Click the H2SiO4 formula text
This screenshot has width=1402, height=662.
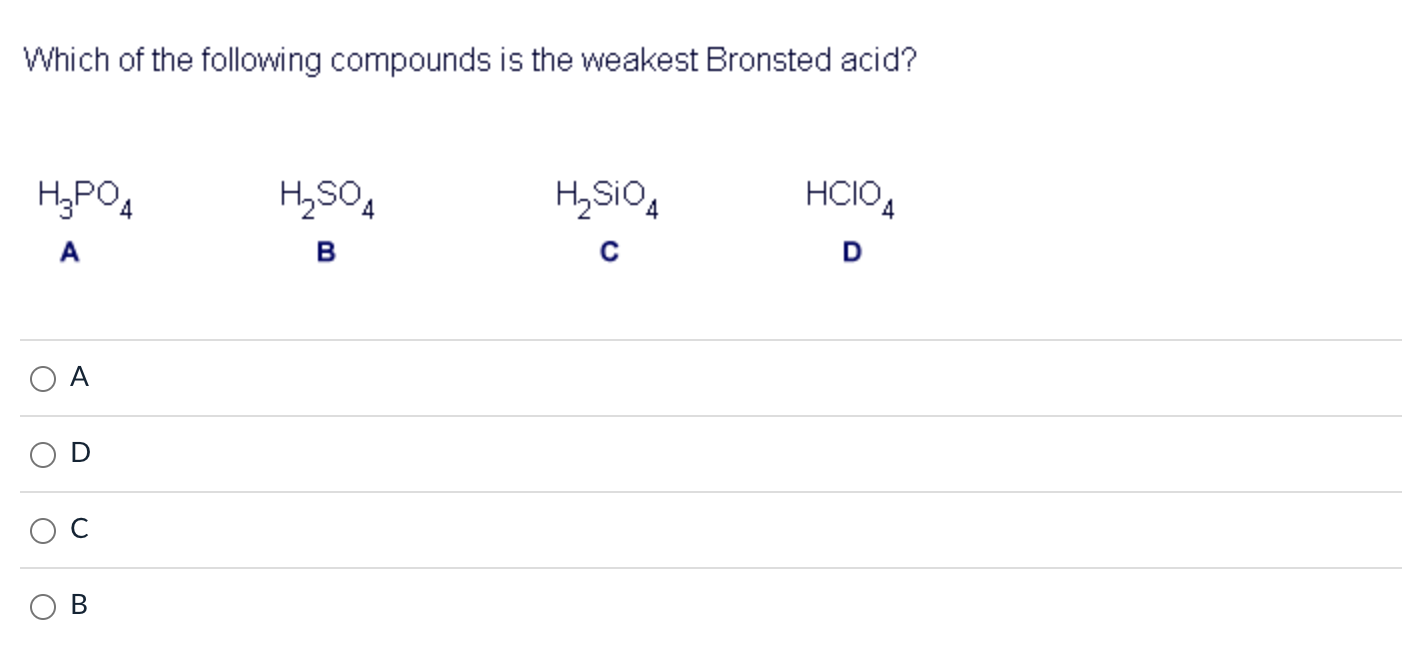click(x=606, y=198)
